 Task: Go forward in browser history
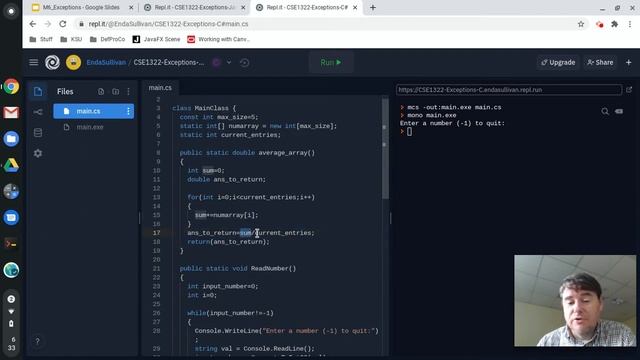coord(48,24)
